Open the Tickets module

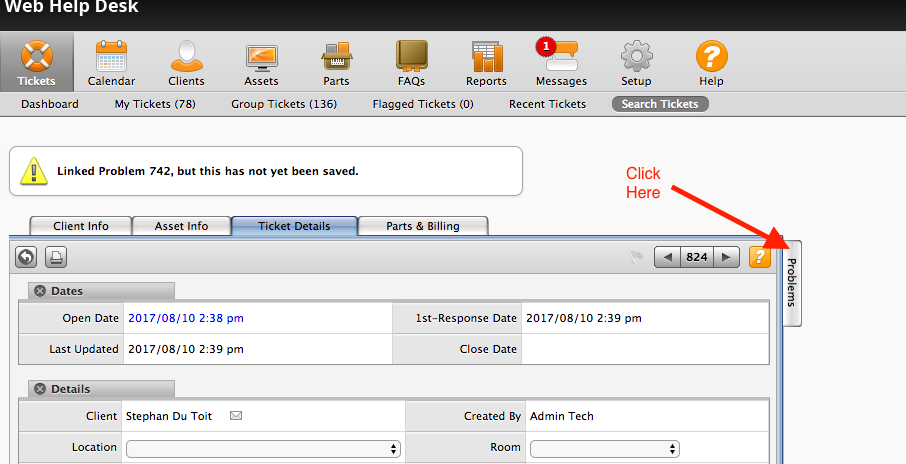point(36,62)
